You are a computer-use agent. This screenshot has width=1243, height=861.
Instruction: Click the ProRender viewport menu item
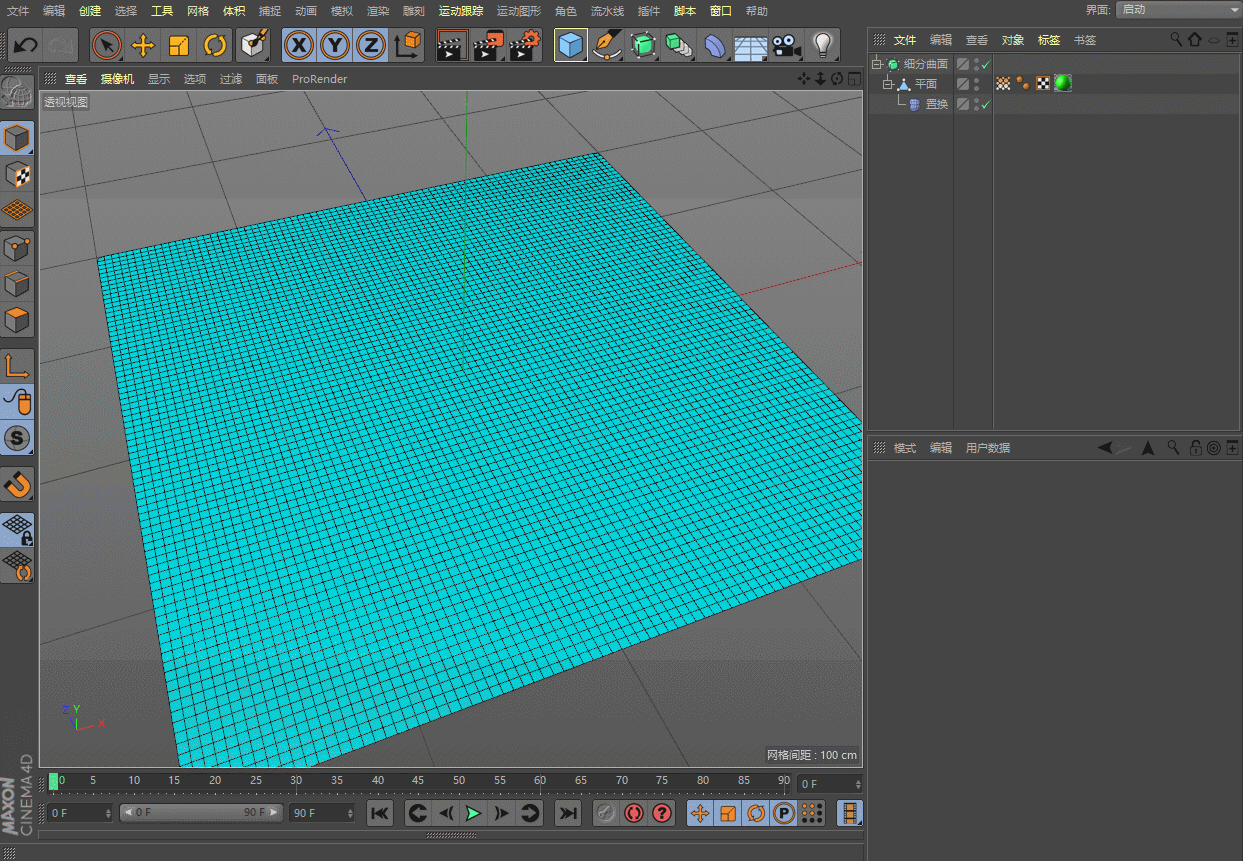319,79
